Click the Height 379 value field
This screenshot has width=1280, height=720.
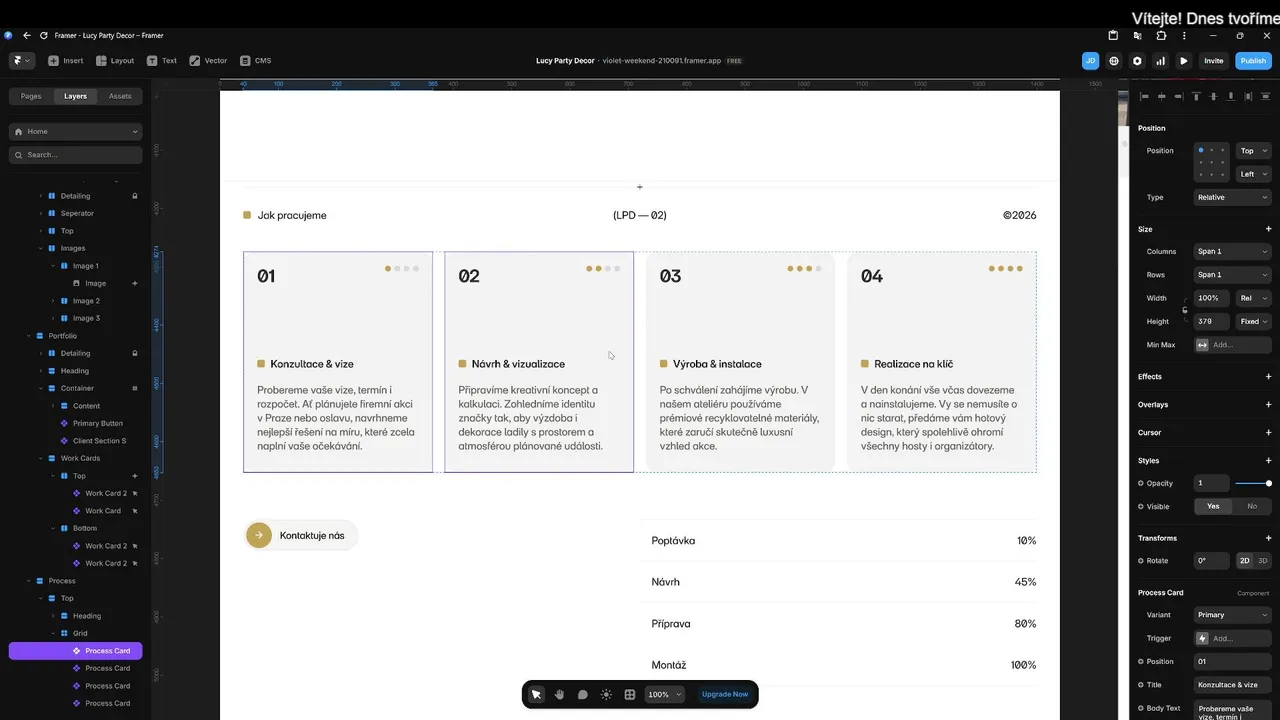click(1212, 322)
